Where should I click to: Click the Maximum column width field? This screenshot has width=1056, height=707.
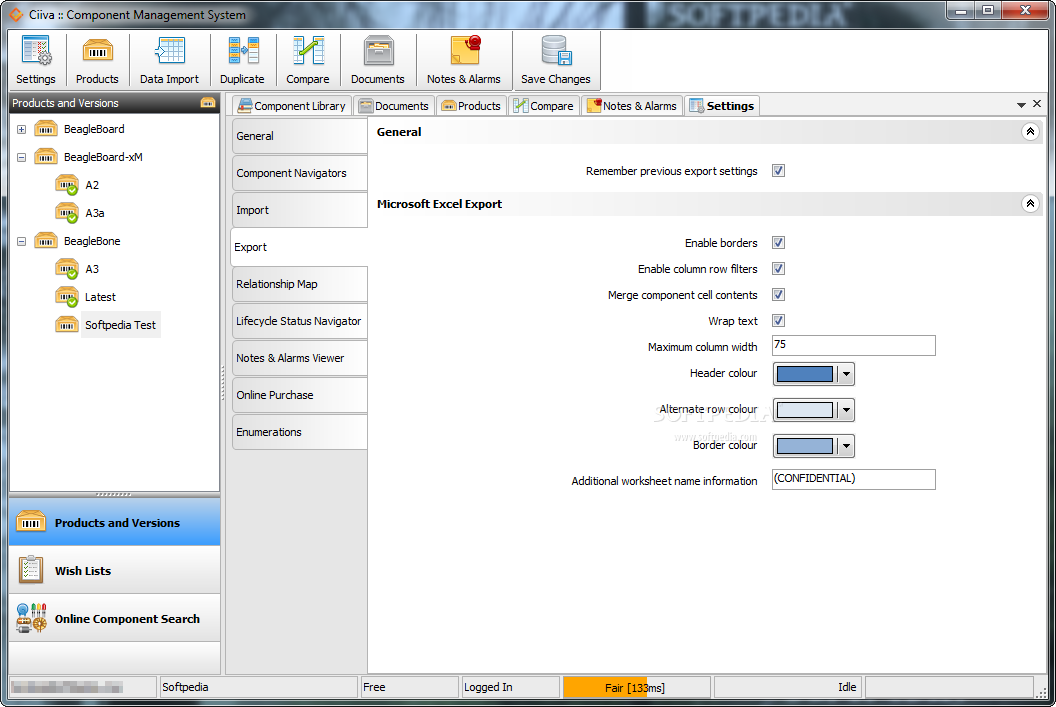pyautogui.click(x=853, y=345)
